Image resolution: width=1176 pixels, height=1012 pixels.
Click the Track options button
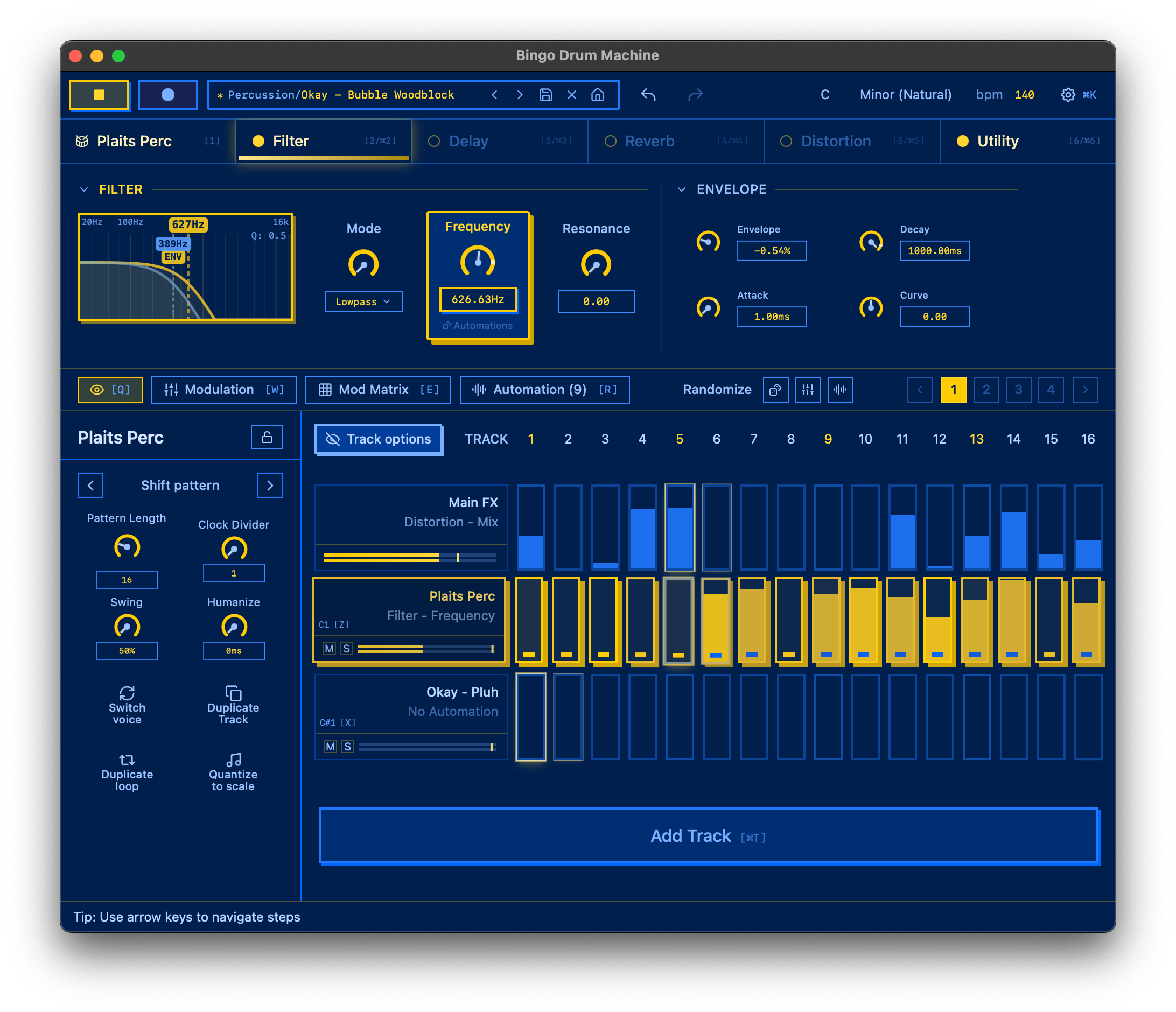(x=379, y=439)
